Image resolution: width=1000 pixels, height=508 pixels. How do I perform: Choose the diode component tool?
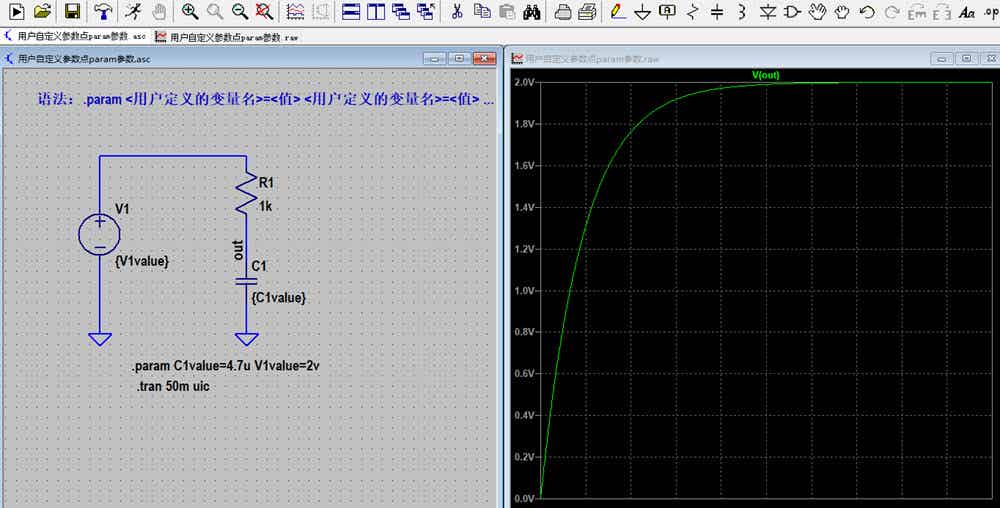768,12
